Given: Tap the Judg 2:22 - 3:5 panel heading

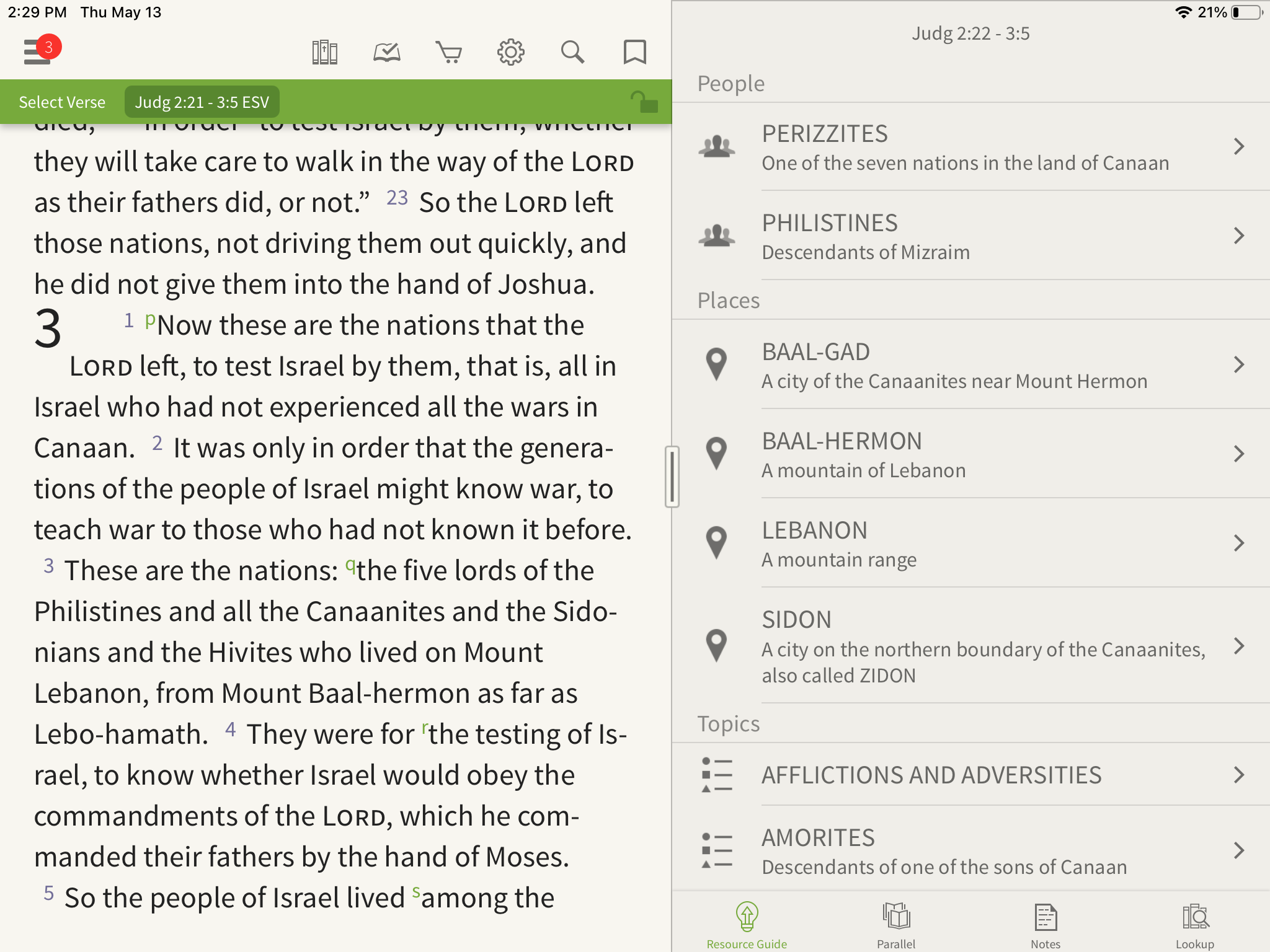Looking at the screenshot, I should click(970, 33).
